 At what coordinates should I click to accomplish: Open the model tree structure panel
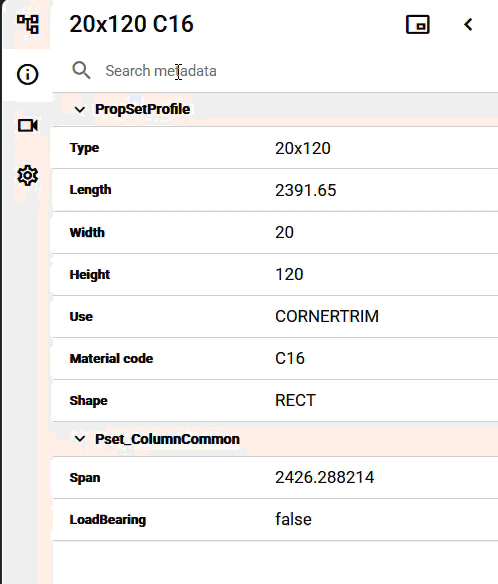pyautogui.click(x=28, y=24)
